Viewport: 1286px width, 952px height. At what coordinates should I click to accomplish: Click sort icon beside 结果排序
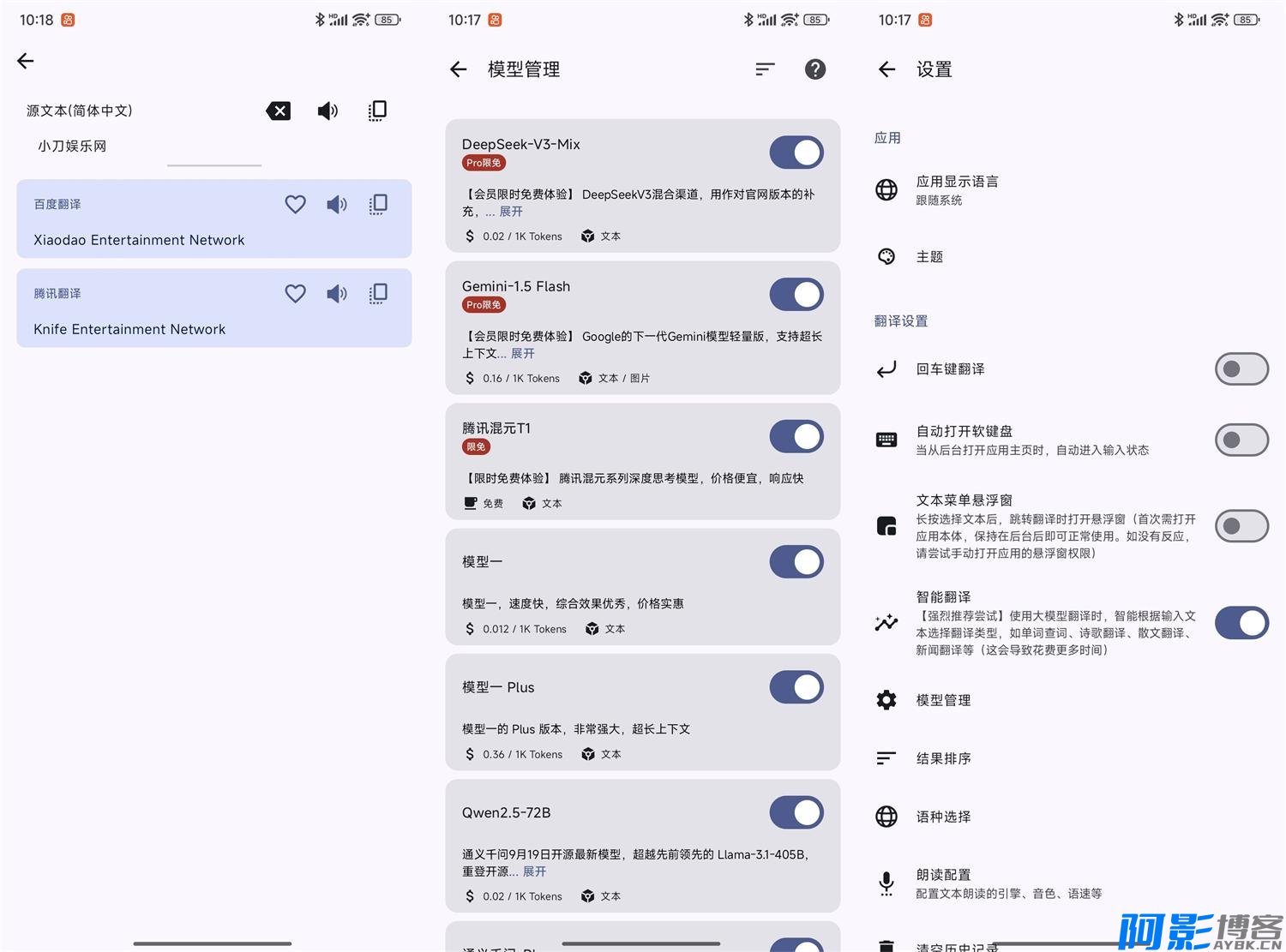886,758
